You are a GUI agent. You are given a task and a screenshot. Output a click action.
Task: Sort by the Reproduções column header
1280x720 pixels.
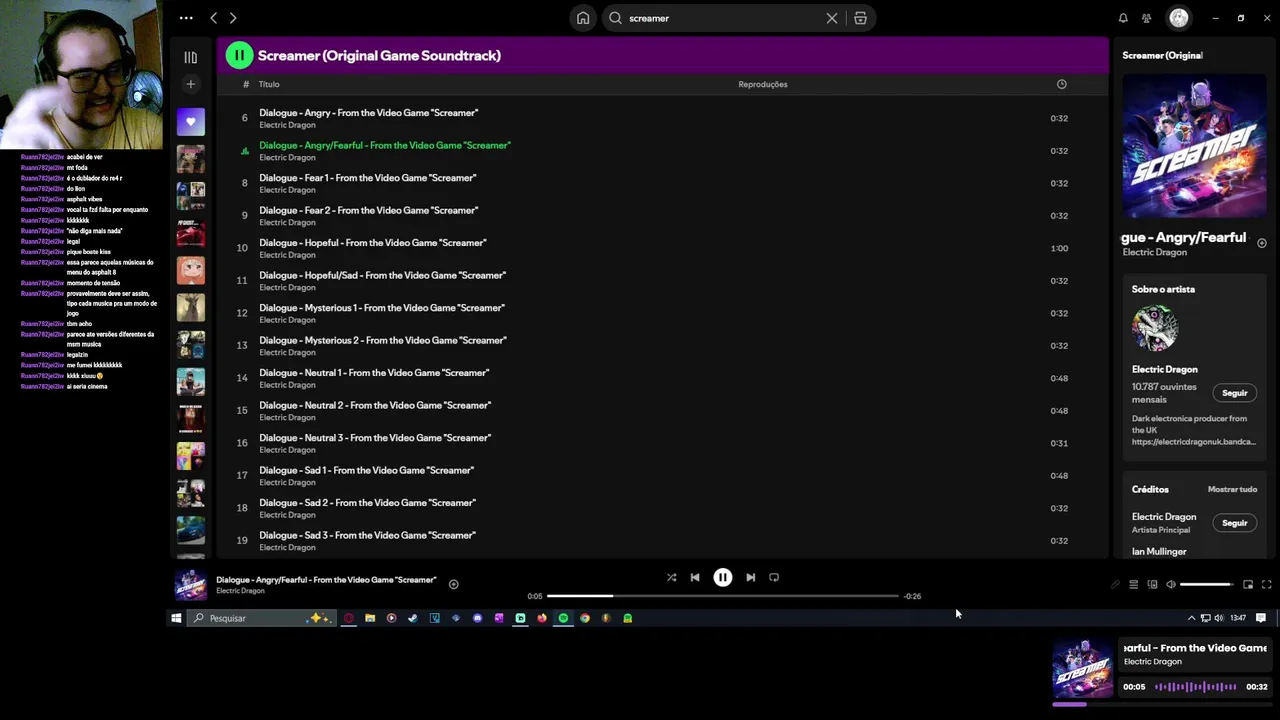[x=763, y=84]
